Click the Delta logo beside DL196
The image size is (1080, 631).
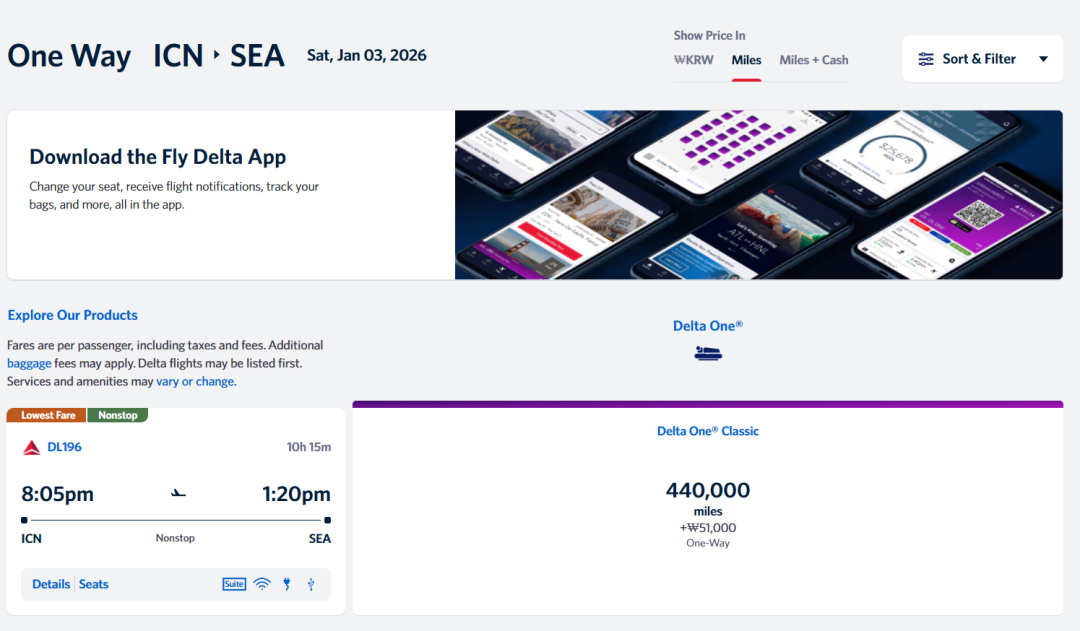point(32,447)
